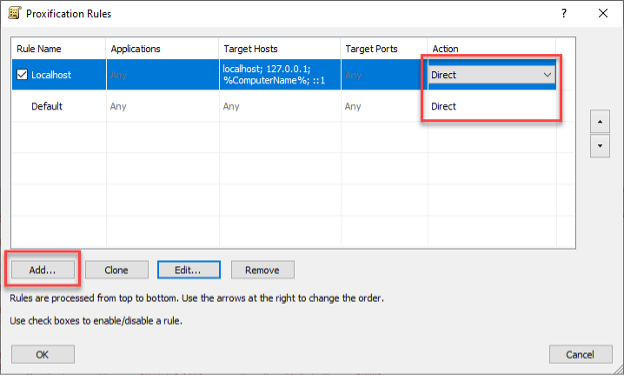
Task: Click the Action column header
Action: 492,49
